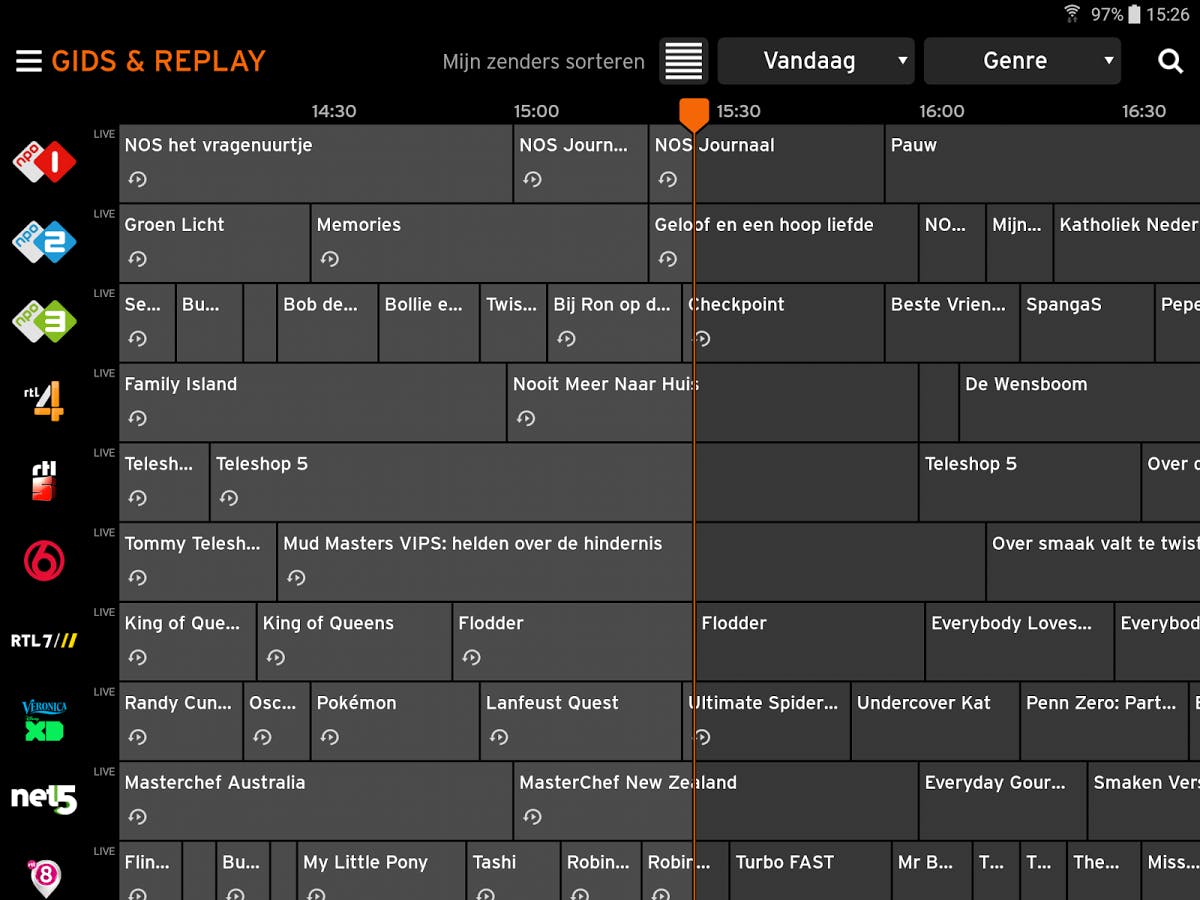Select the RTL 8 channel logo

[45, 877]
